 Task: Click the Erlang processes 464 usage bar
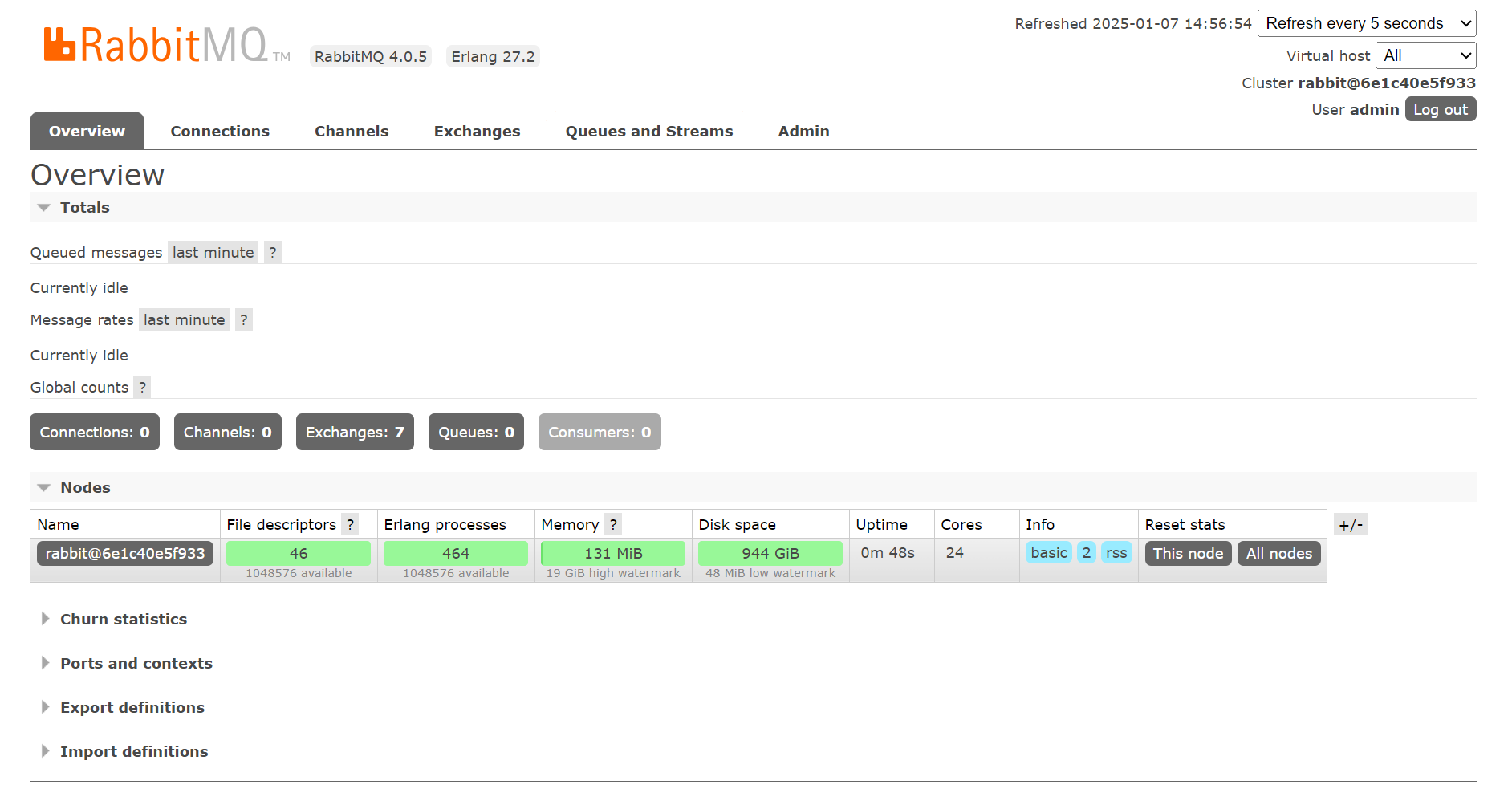tap(456, 553)
